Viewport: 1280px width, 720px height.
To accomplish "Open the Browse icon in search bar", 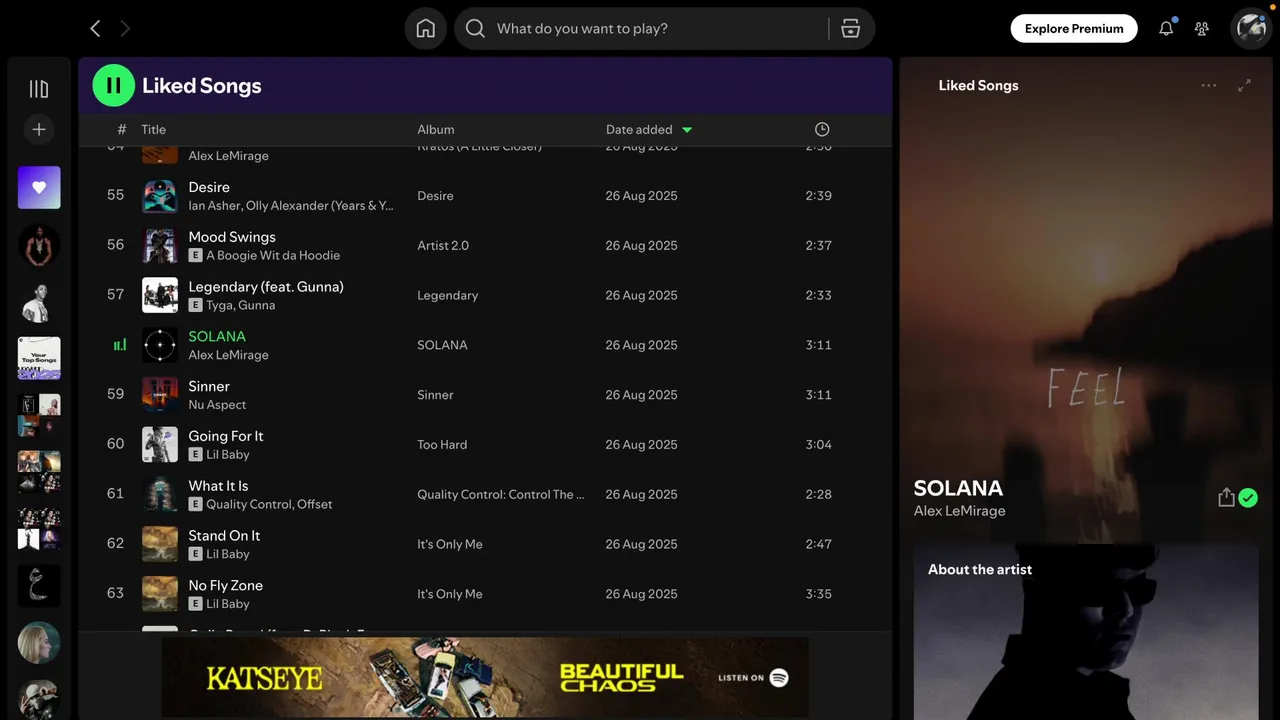I will [851, 29].
